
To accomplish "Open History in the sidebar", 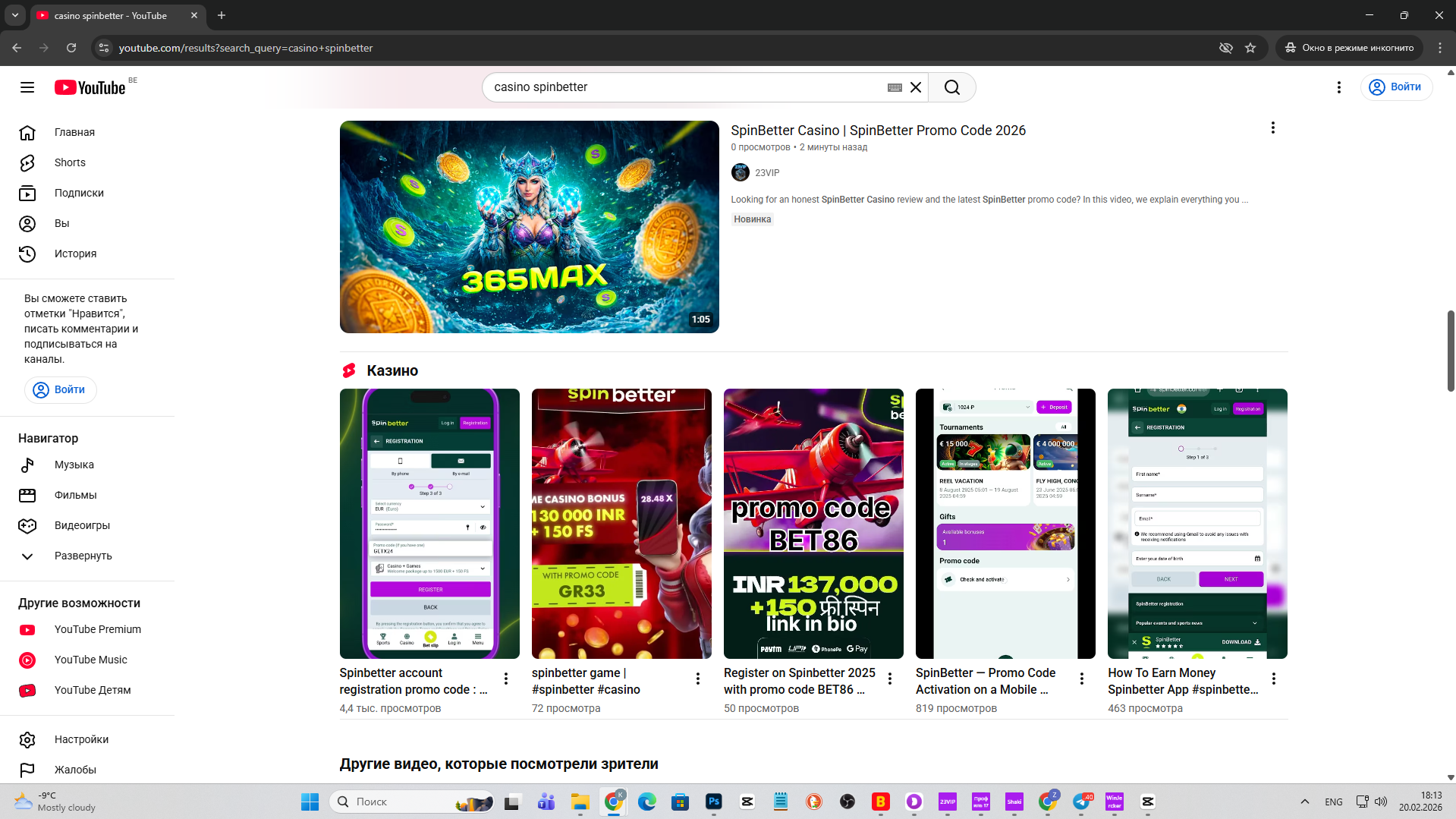I will click(x=75, y=254).
